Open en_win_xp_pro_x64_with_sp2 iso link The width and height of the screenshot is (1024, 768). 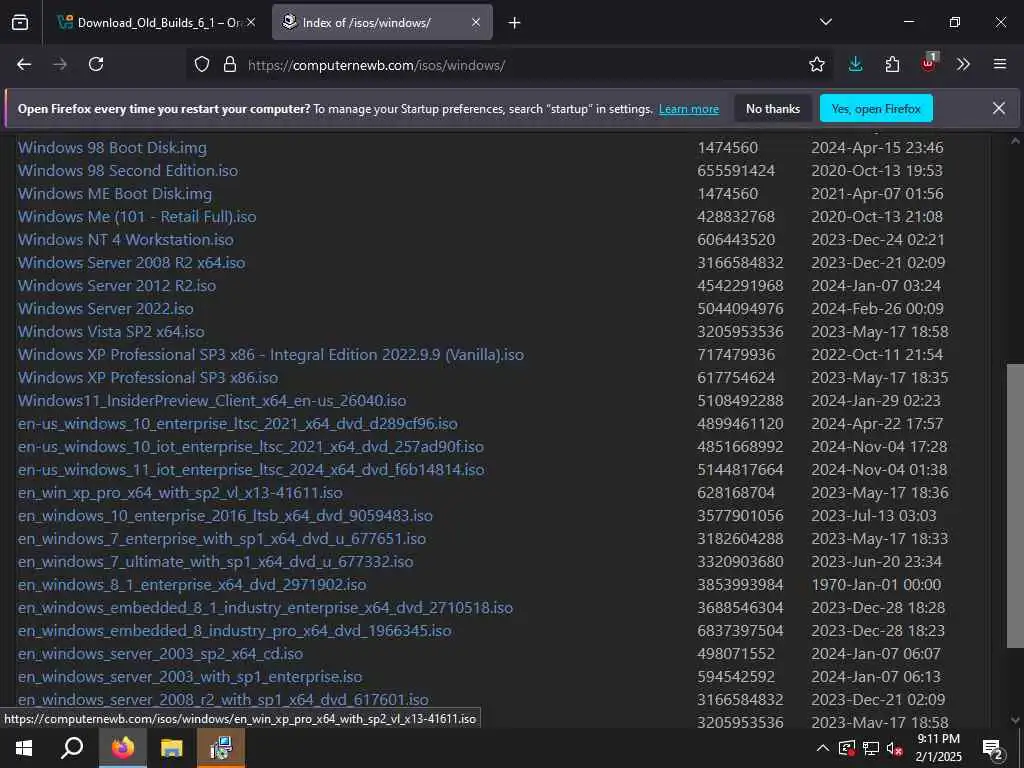(x=180, y=492)
